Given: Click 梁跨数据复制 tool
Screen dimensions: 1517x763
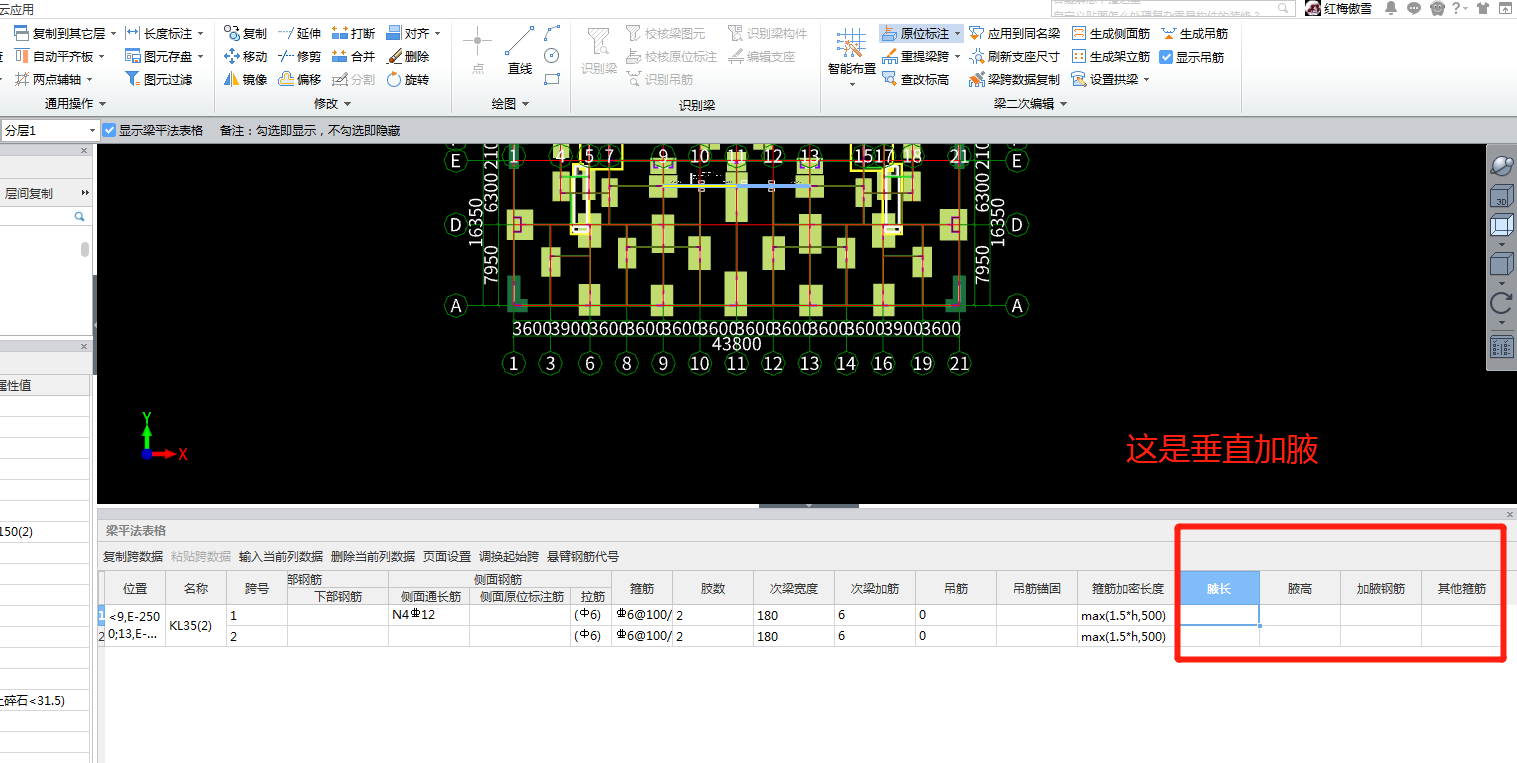Looking at the screenshot, I should click(x=1014, y=79).
